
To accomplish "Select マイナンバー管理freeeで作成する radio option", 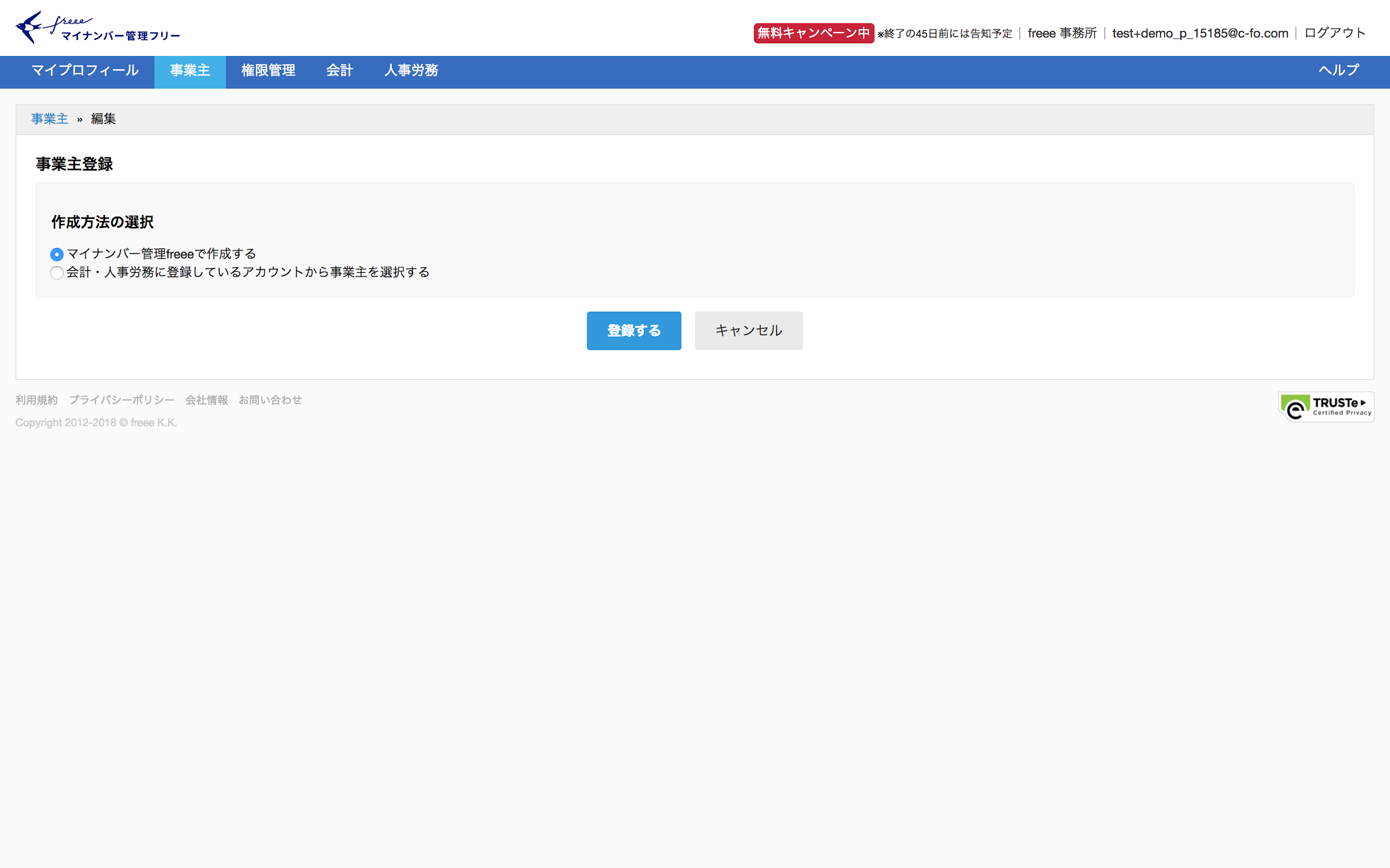I will point(57,255).
